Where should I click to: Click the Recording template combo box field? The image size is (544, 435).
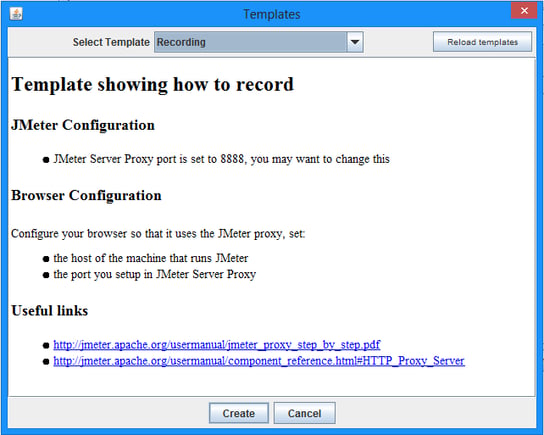[258, 42]
